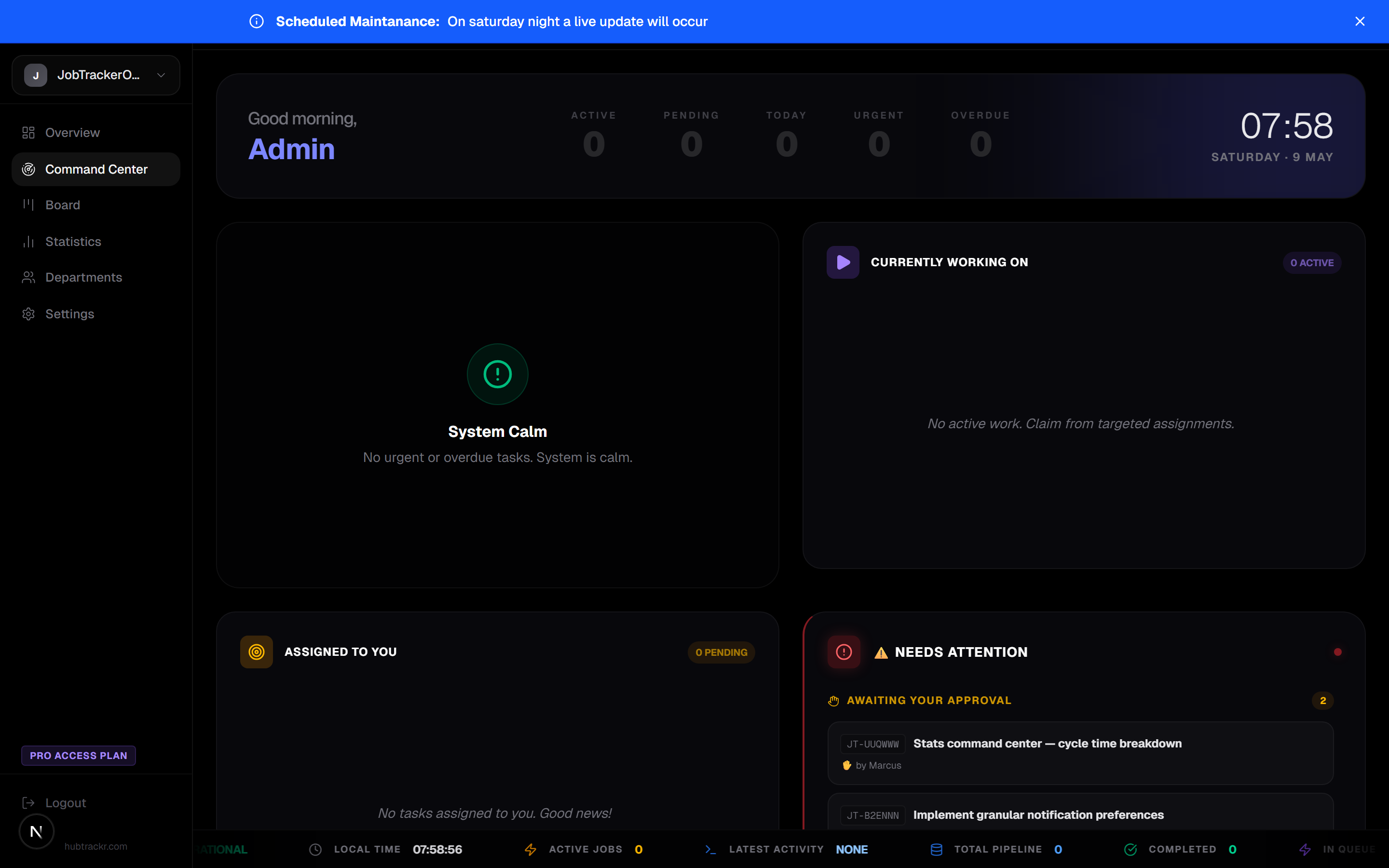The height and width of the screenshot is (868, 1389).
Task: Click the Assigned To You target icon
Action: coord(257,651)
